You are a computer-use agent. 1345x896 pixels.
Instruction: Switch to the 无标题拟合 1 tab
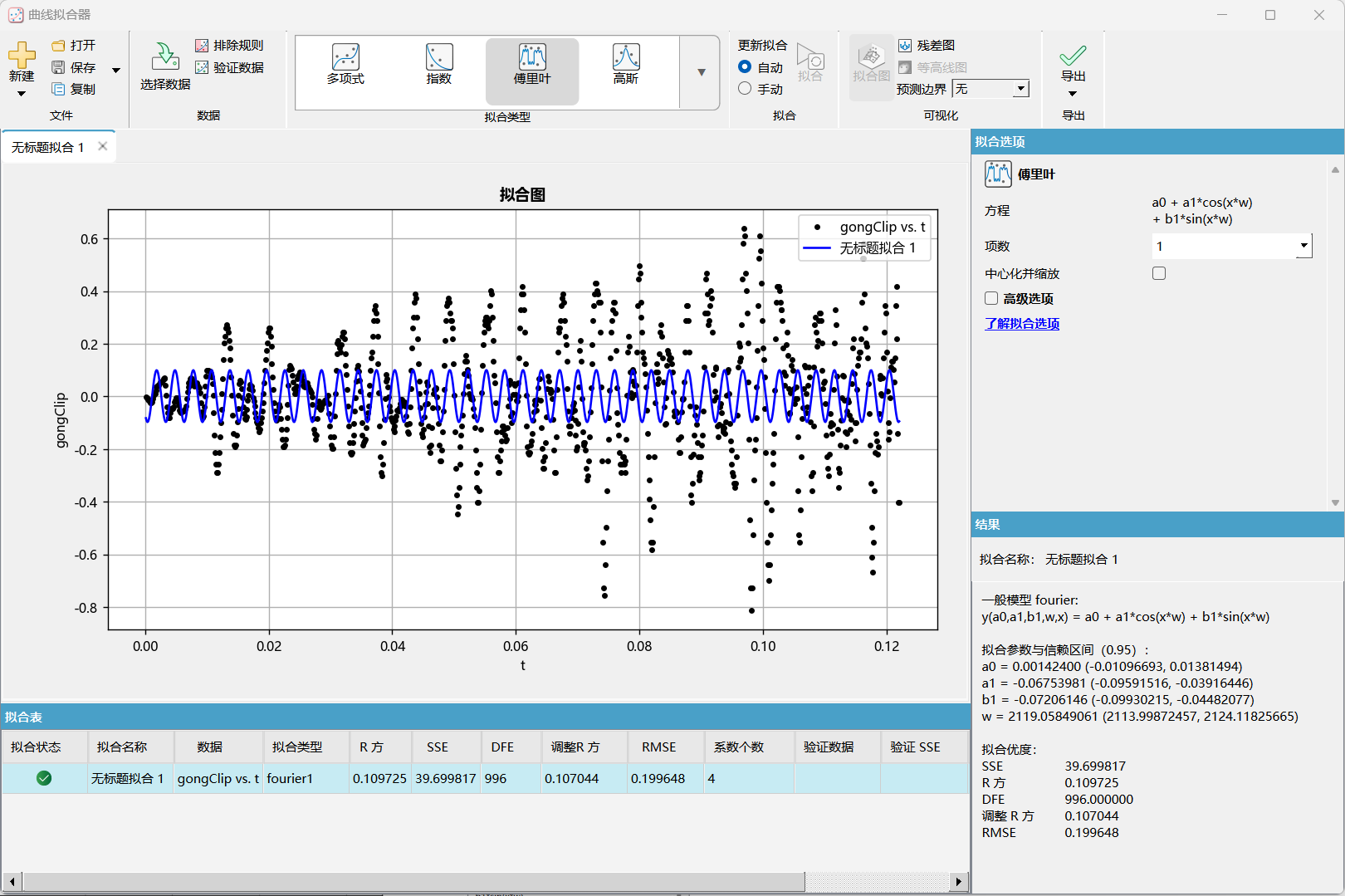[x=48, y=147]
